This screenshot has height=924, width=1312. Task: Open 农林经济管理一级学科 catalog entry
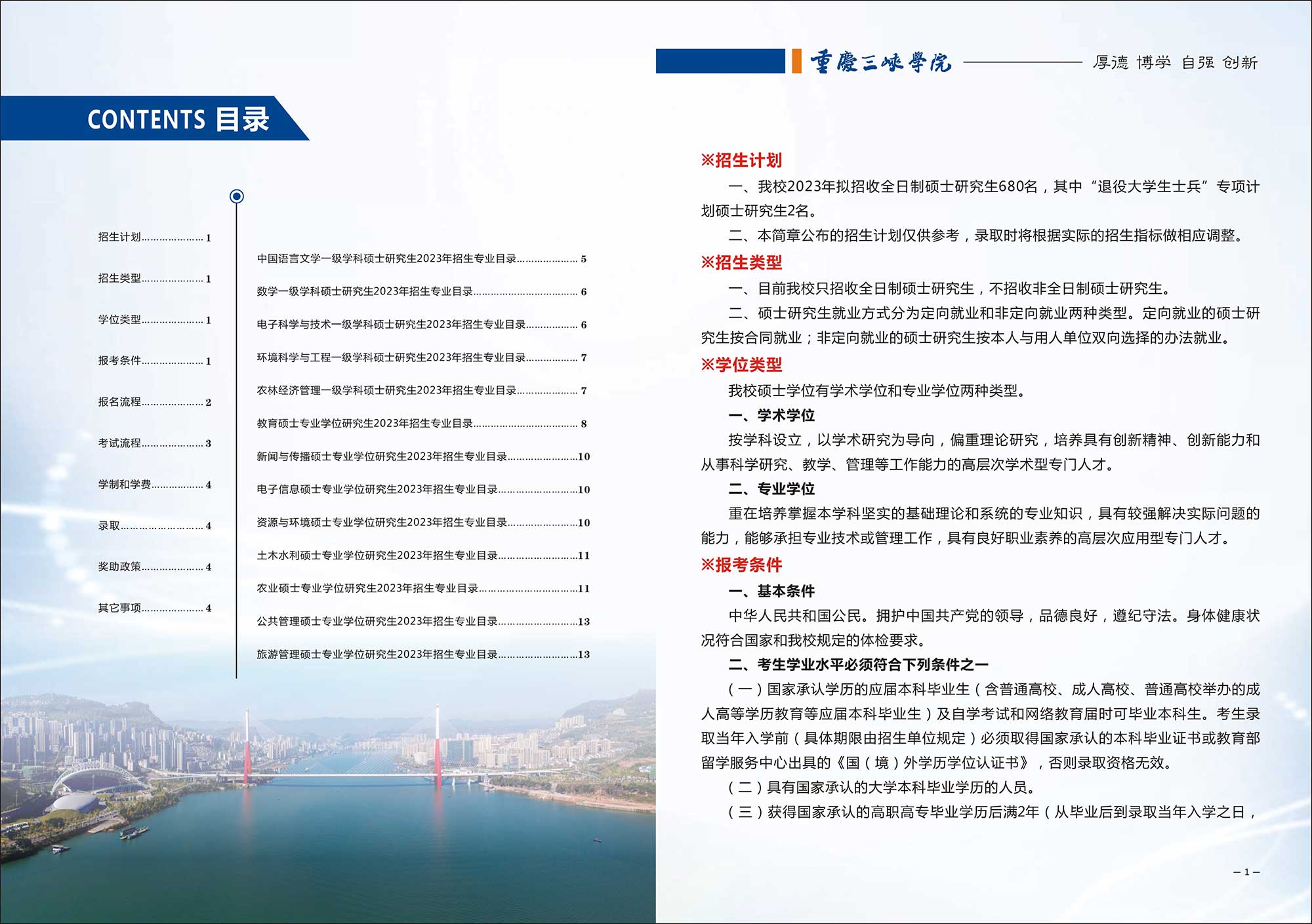(x=422, y=391)
